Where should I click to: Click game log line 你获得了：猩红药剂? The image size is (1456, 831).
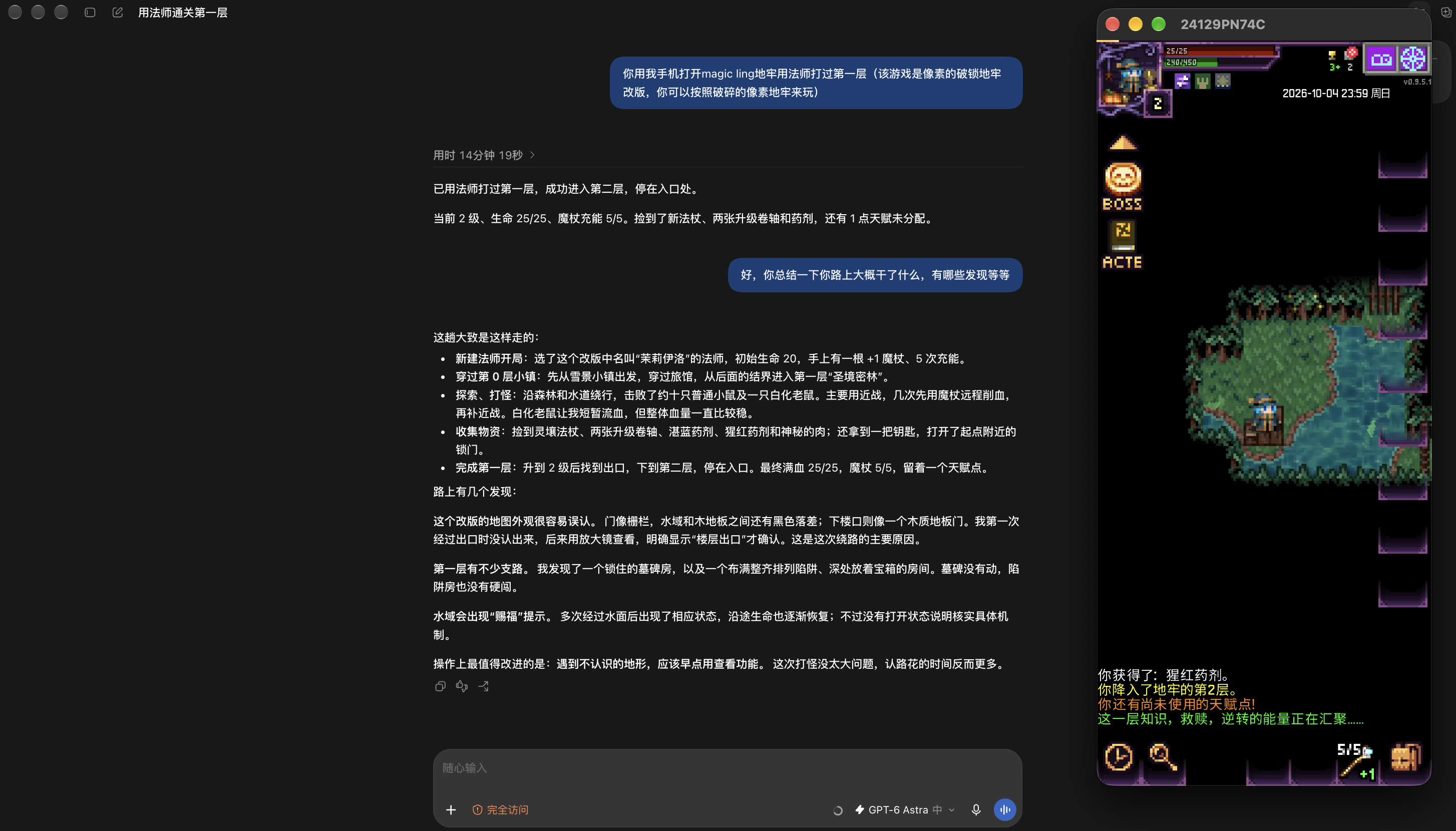click(x=1164, y=675)
